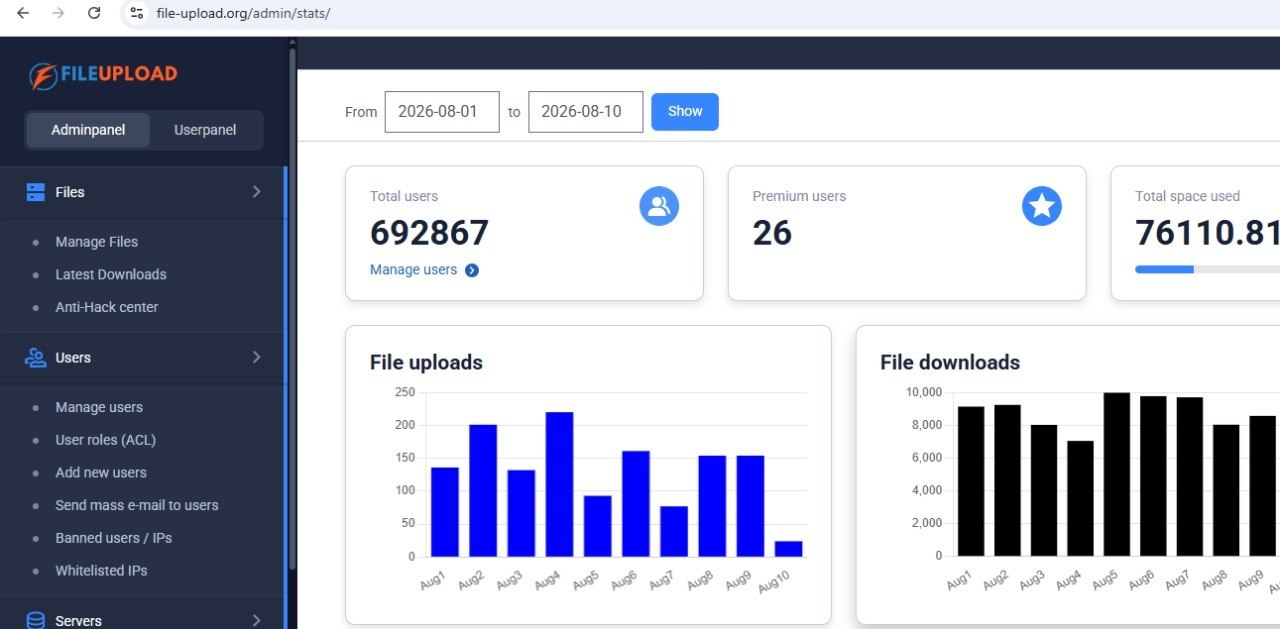Open Latest Downloads in the sidebar
The width and height of the screenshot is (1280, 629).
(111, 274)
